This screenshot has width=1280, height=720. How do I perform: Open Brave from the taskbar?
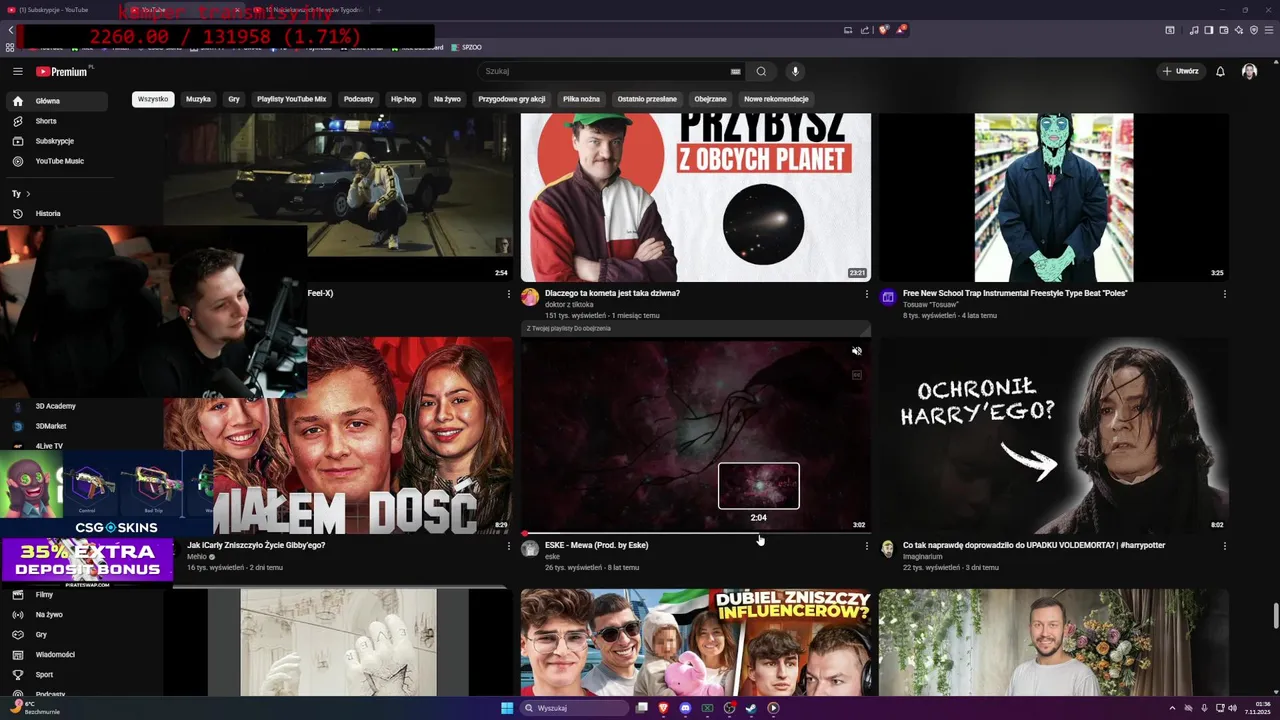pos(663,708)
